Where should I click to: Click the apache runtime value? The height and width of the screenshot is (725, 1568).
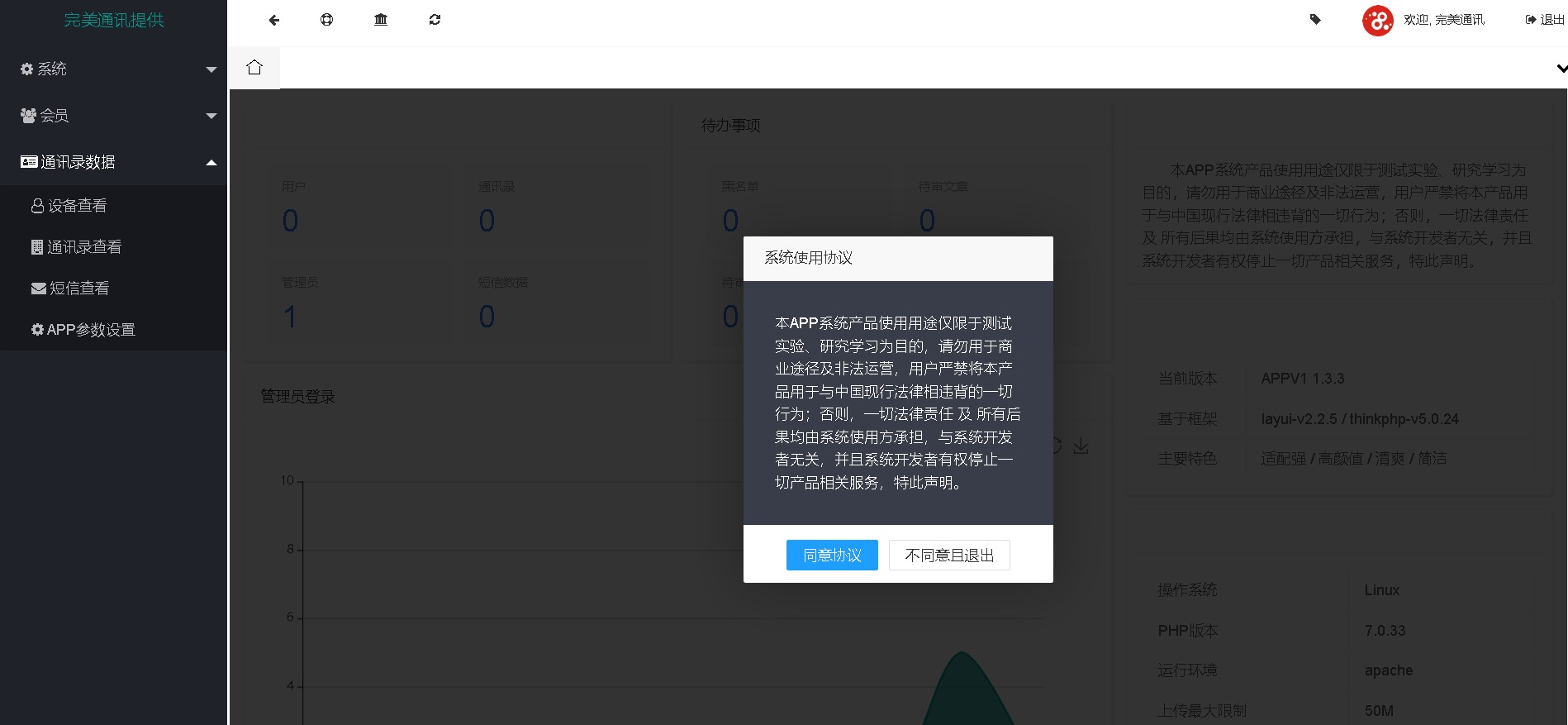click(1389, 670)
